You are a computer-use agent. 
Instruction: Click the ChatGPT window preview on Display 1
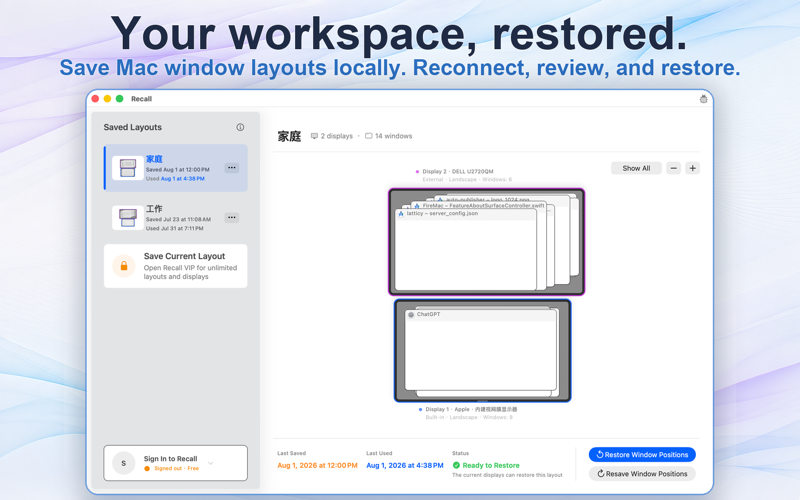coord(480,350)
